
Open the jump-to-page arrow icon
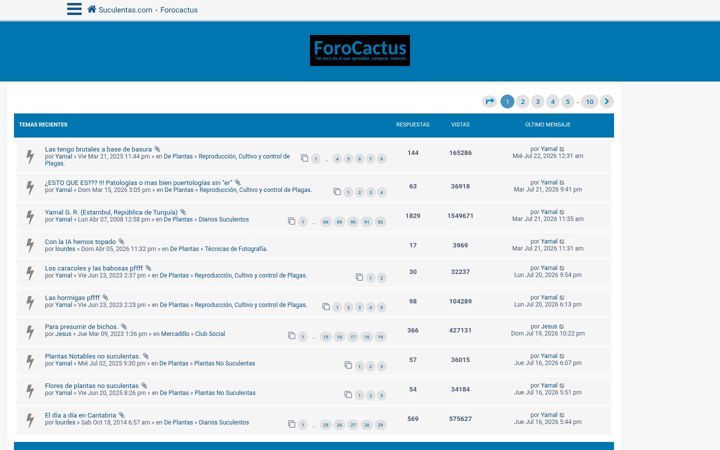pyautogui.click(x=489, y=101)
